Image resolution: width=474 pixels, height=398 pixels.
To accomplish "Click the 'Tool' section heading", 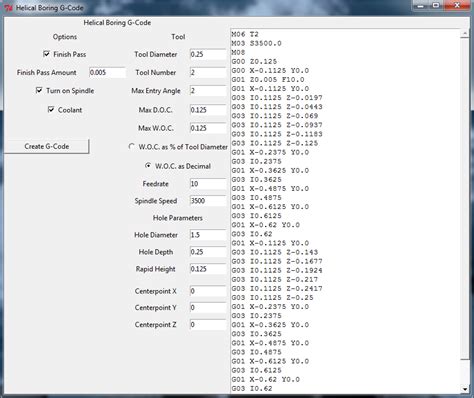I will click(x=178, y=37).
